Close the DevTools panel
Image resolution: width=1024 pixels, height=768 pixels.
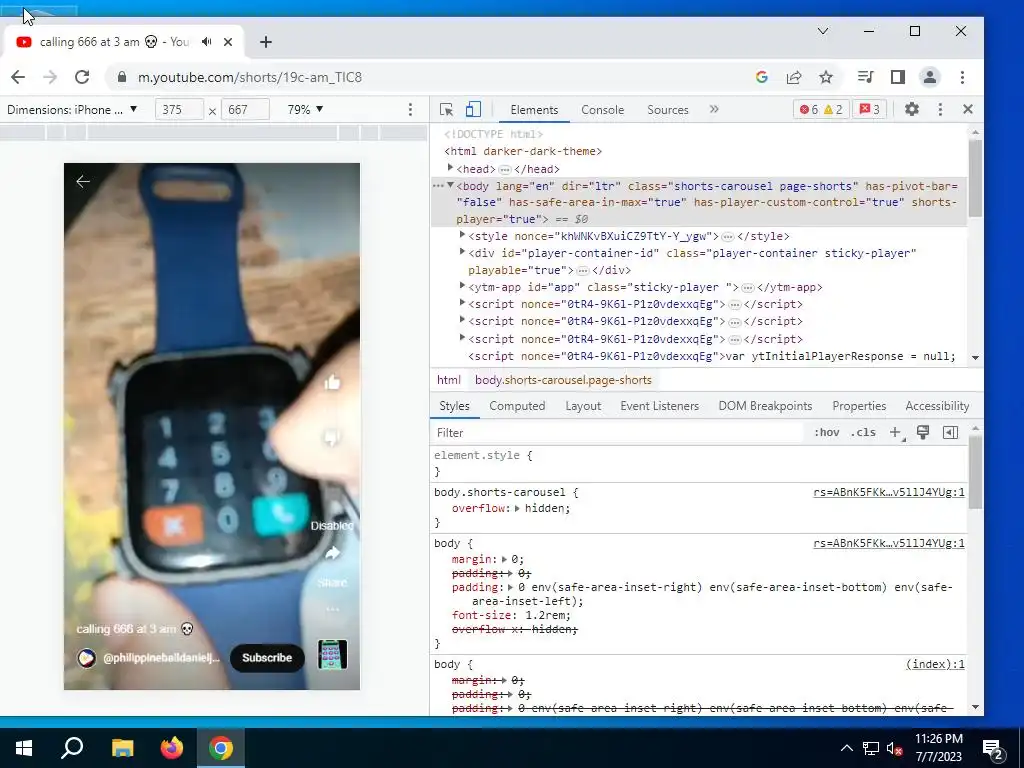(x=968, y=109)
